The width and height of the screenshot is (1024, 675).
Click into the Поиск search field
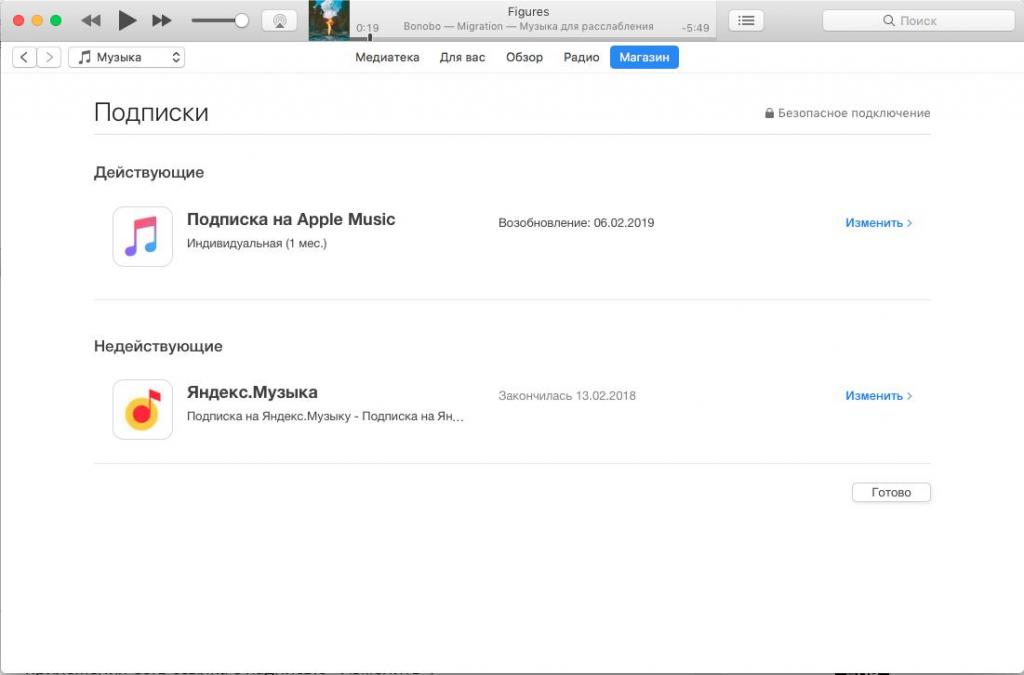click(x=918, y=21)
